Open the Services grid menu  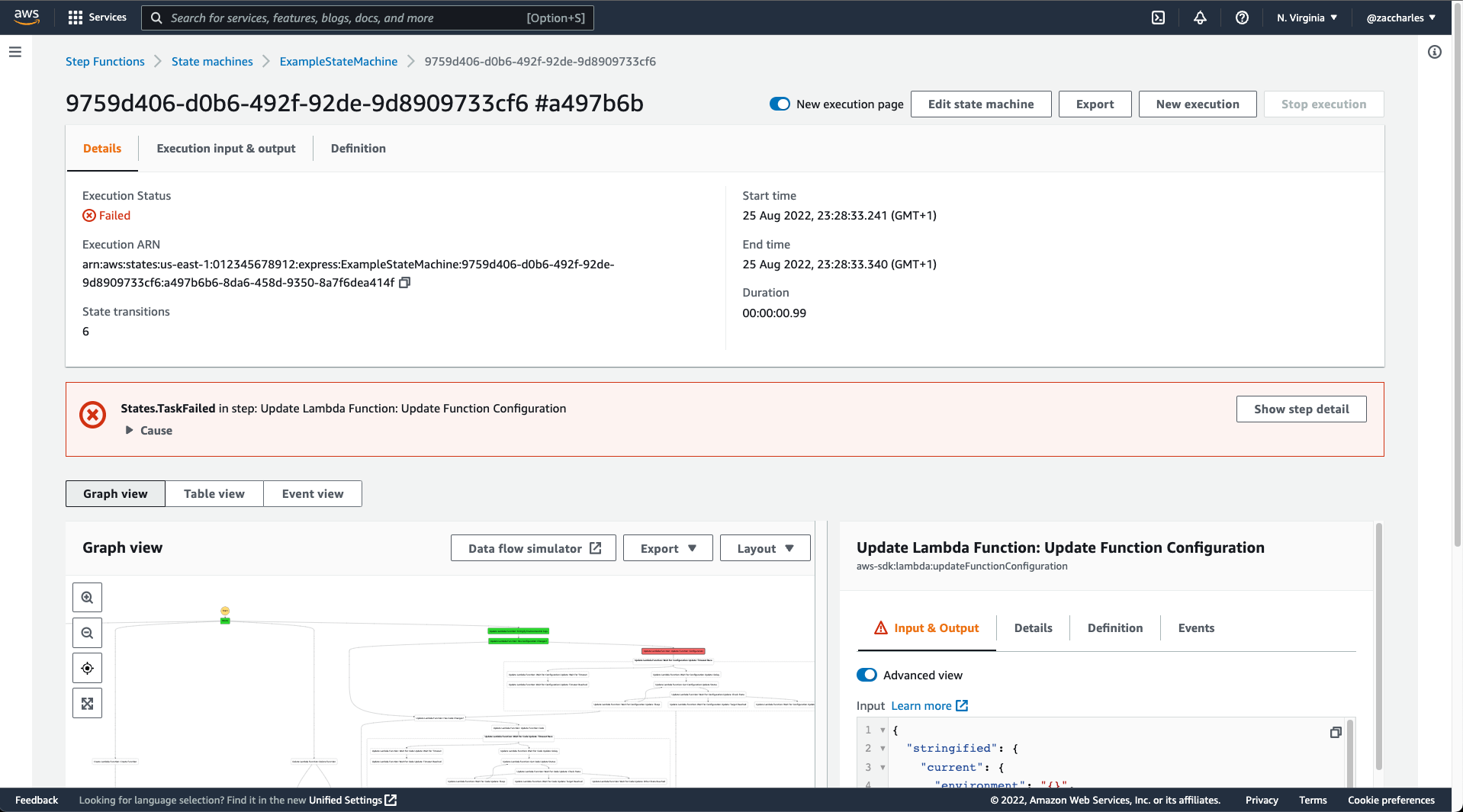pos(97,18)
